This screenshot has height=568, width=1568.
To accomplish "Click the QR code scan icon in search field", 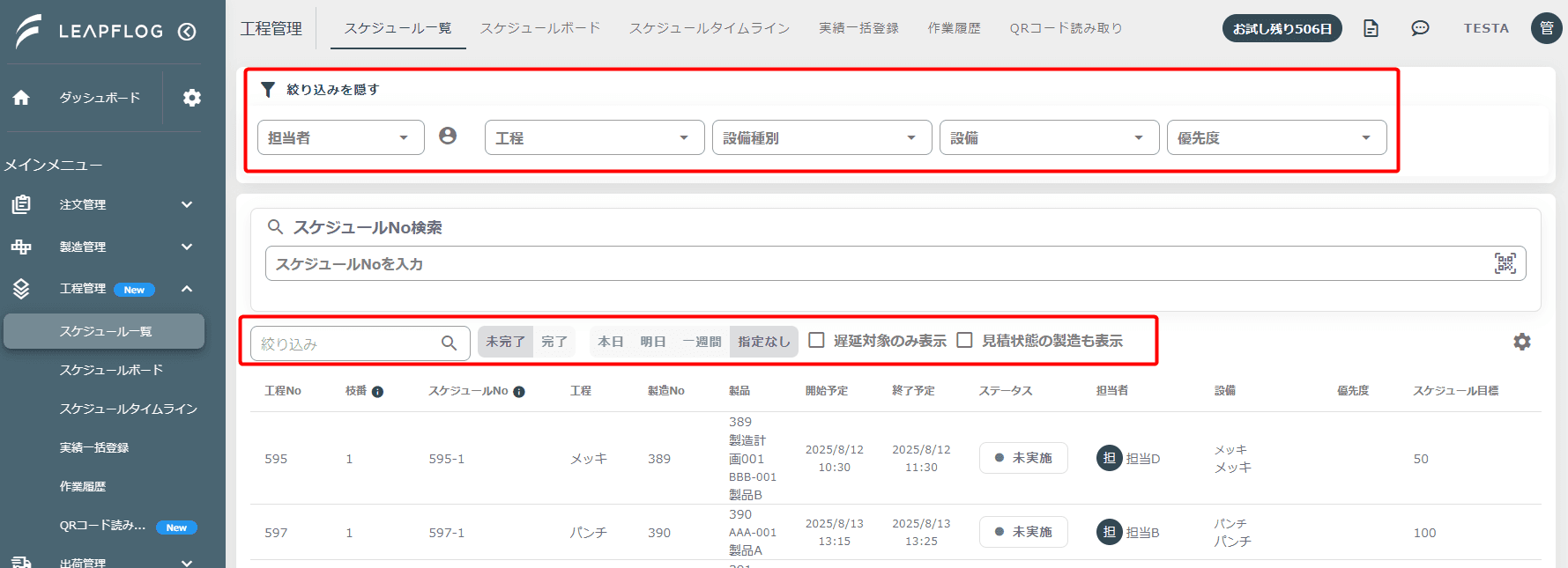I will [1505, 263].
